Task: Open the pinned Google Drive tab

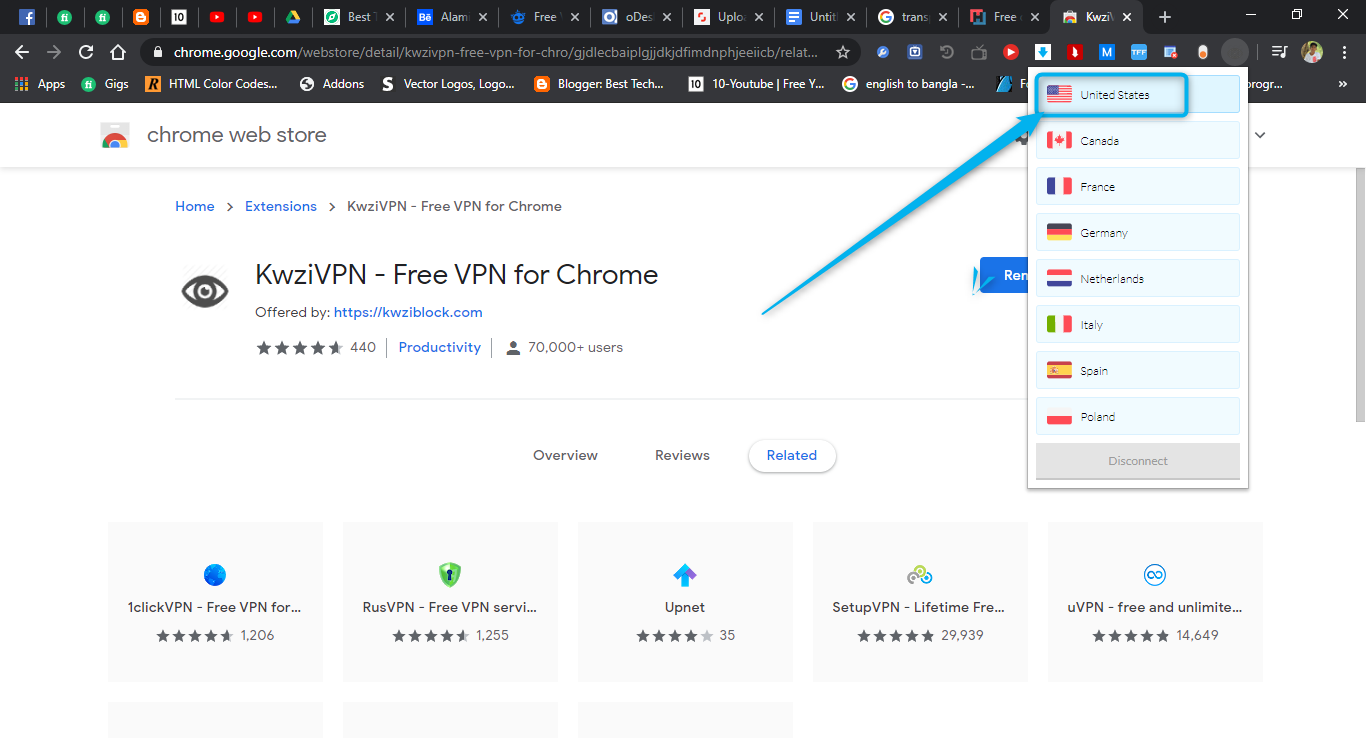Action: tap(293, 17)
